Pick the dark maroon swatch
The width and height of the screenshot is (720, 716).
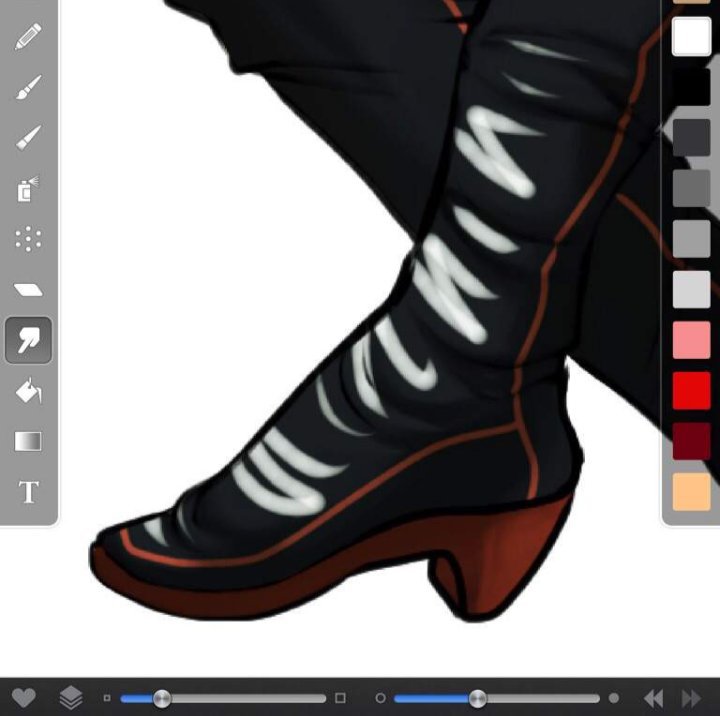(x=691, y=441)
